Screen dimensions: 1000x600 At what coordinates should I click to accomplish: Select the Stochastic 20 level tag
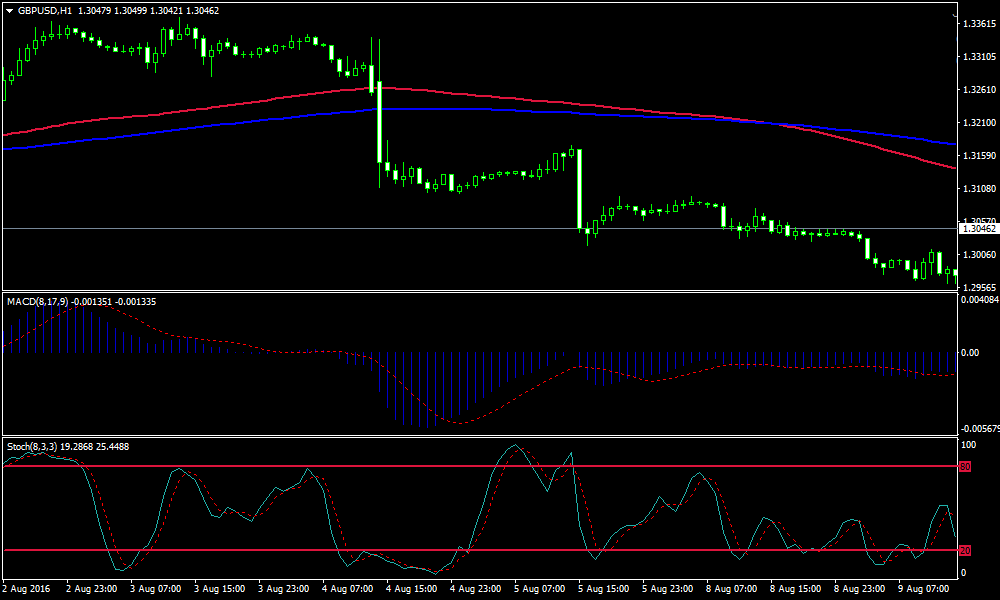point(965,550)
